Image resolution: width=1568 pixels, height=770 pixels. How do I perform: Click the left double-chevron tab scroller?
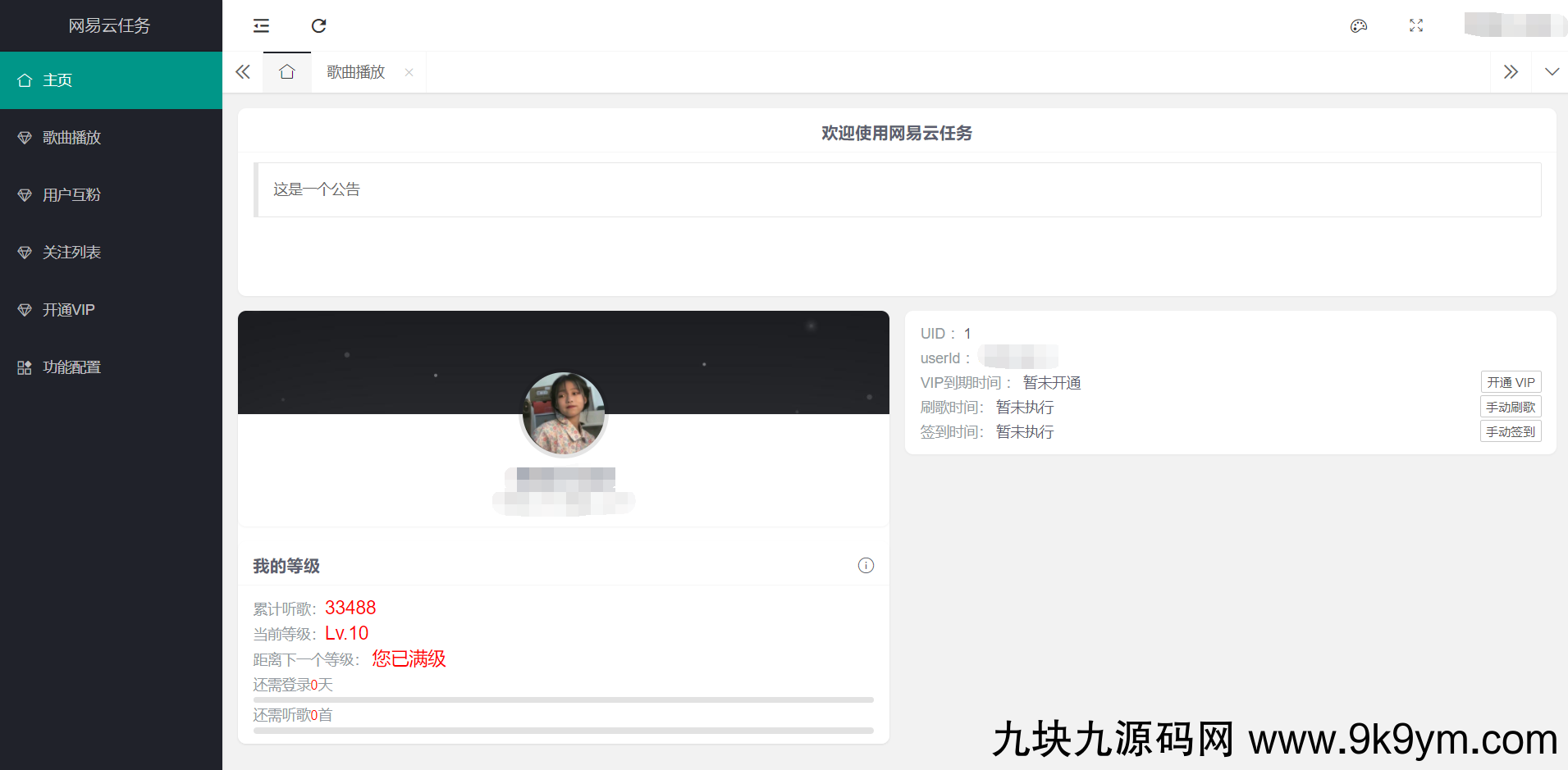(242, 72)
